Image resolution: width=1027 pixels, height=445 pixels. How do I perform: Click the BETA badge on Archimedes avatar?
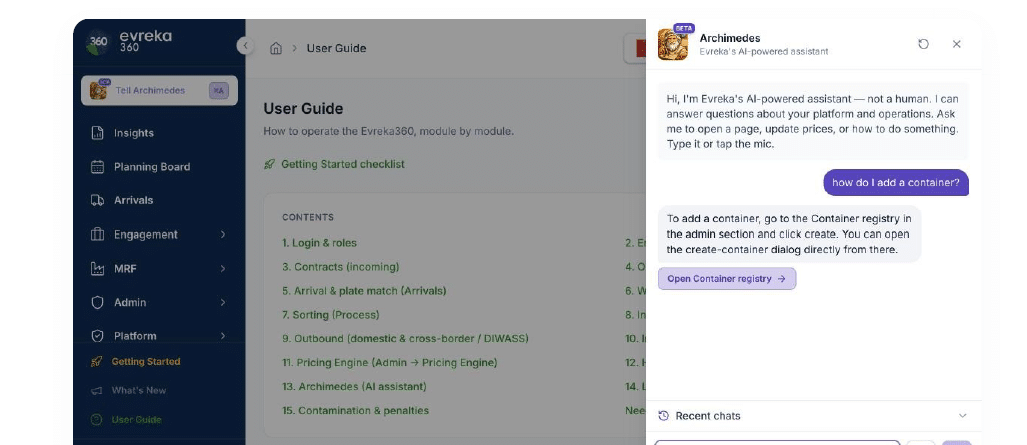click(684, 28)
